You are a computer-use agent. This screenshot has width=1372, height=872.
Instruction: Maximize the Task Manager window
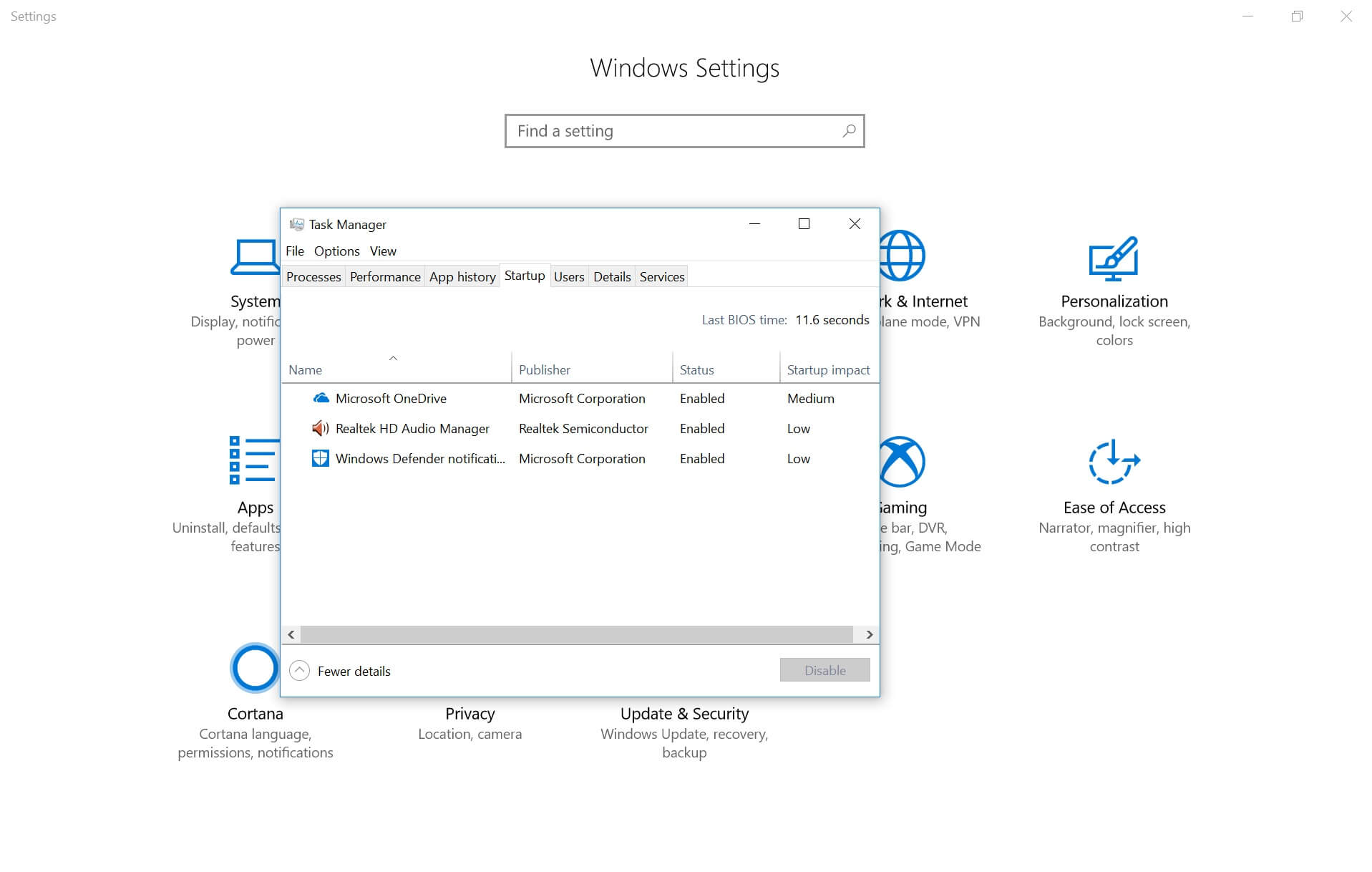804,224
